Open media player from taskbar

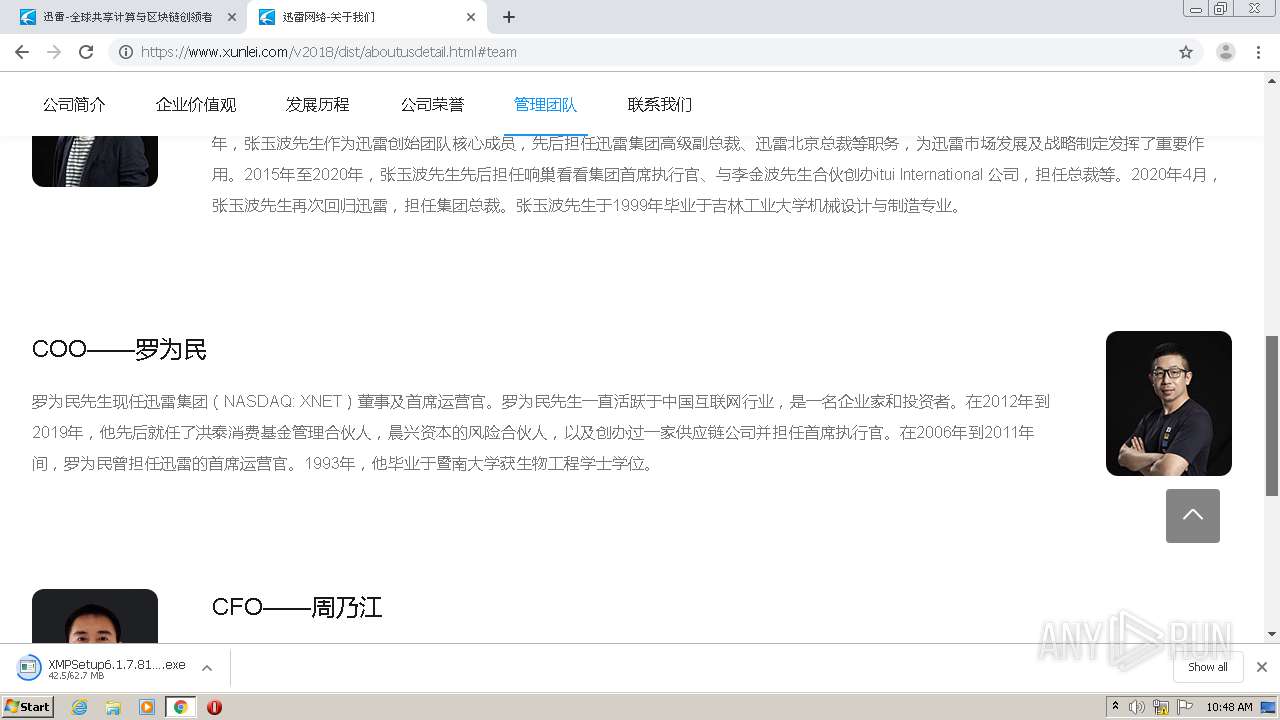point(147,707)
